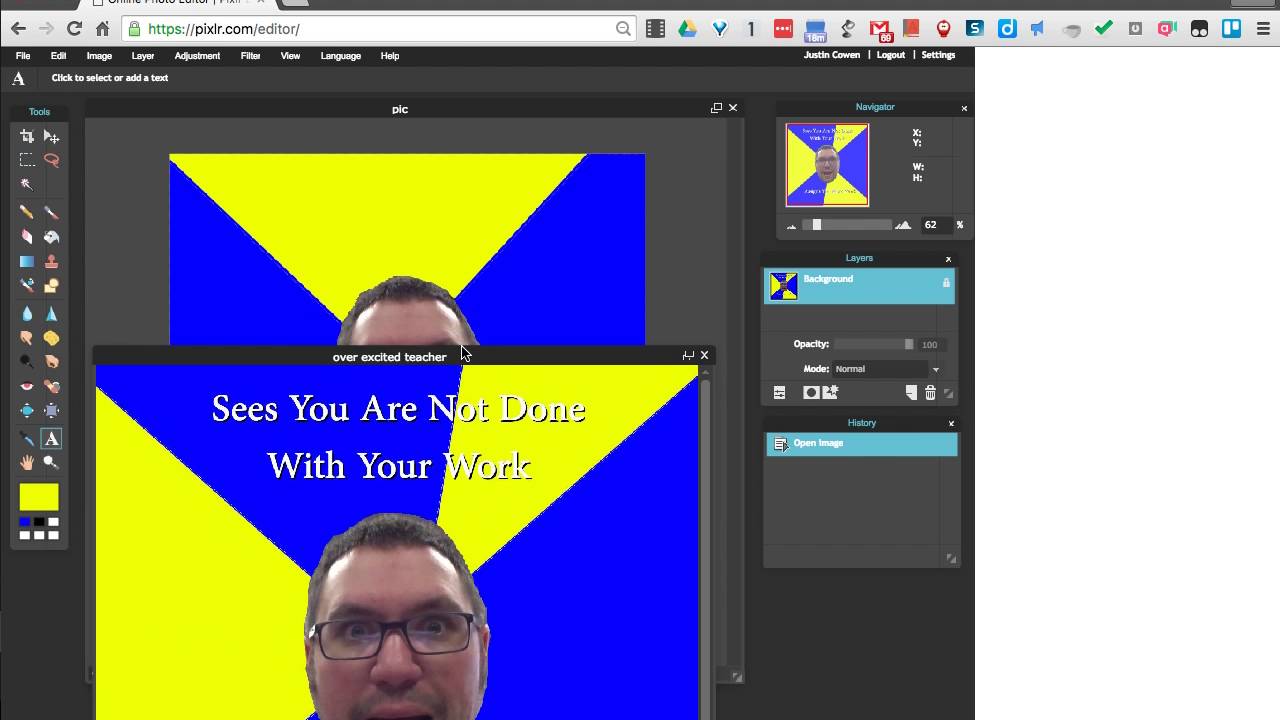Image resolution: width=1280 pixels, height=720 pixels.
Task: Select the Move tool
Action: [x=51, y=136]
